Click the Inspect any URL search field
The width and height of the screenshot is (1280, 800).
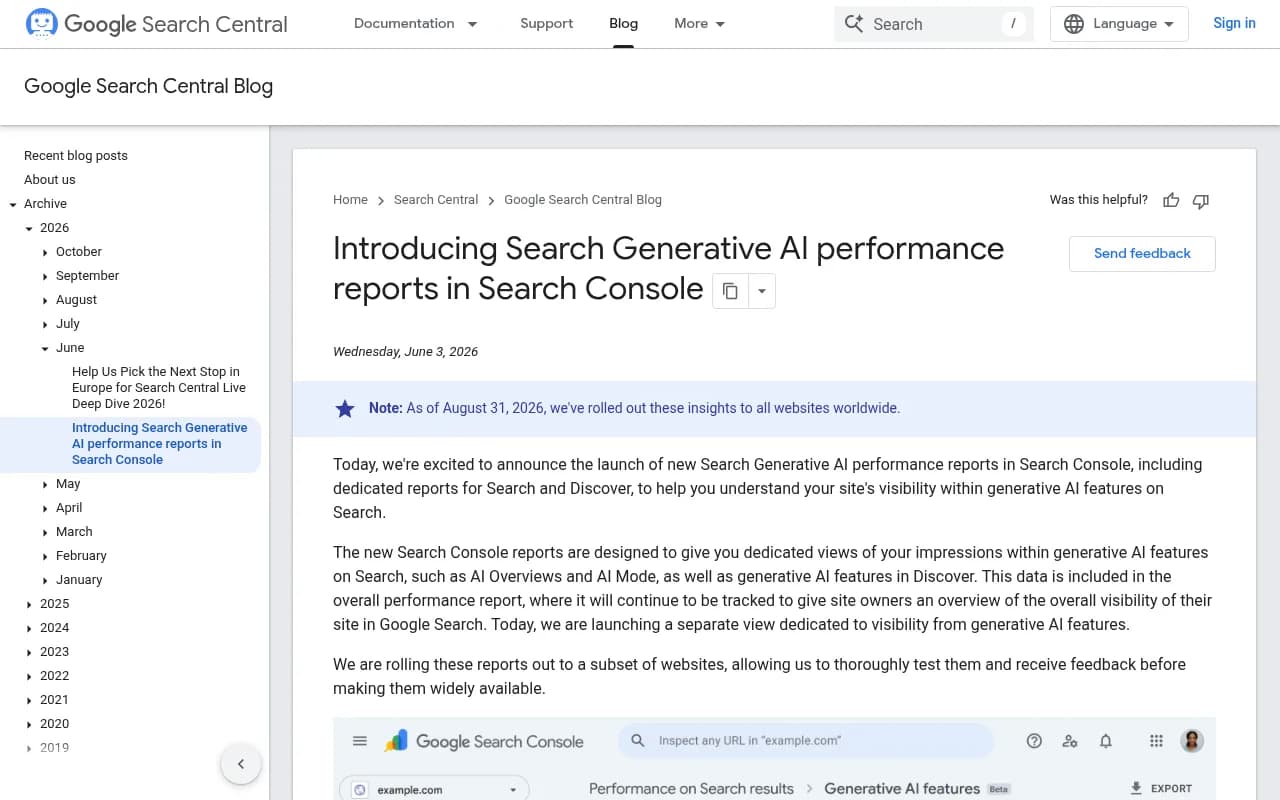[x=806, y=741]
